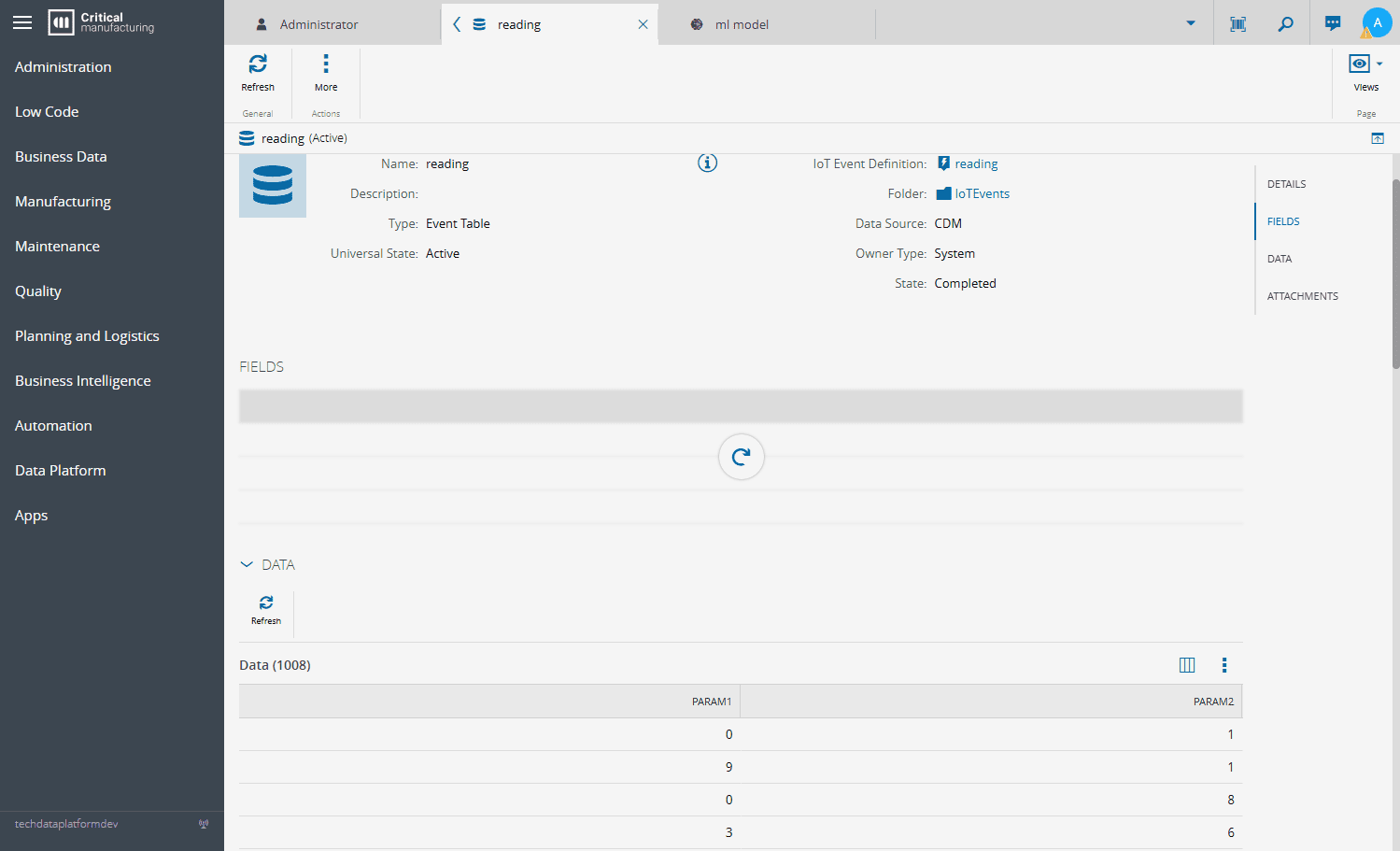Image resolution: width=1400 pixels, height=851 pixels.
Task: Close the reading tab
Action: [643, 24]
